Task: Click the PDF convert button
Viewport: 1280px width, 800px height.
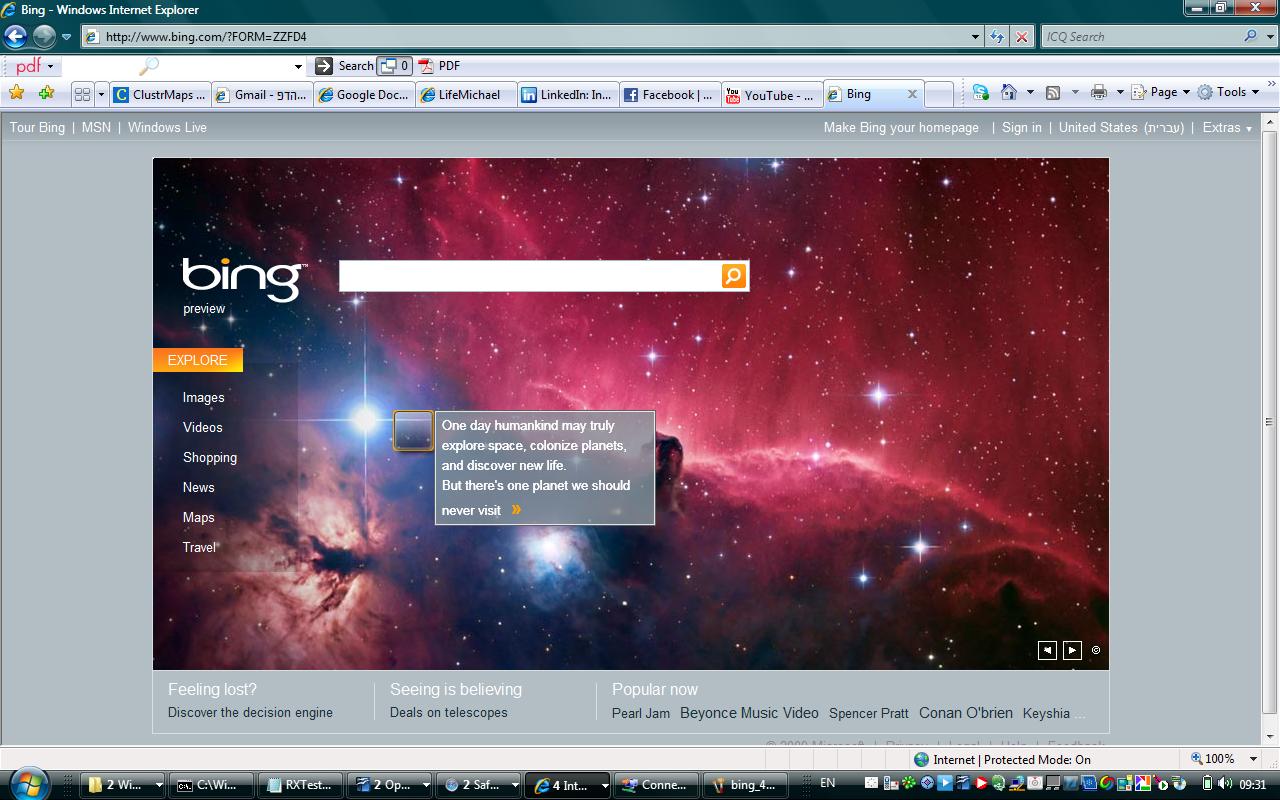Action: tap(439, 66)
